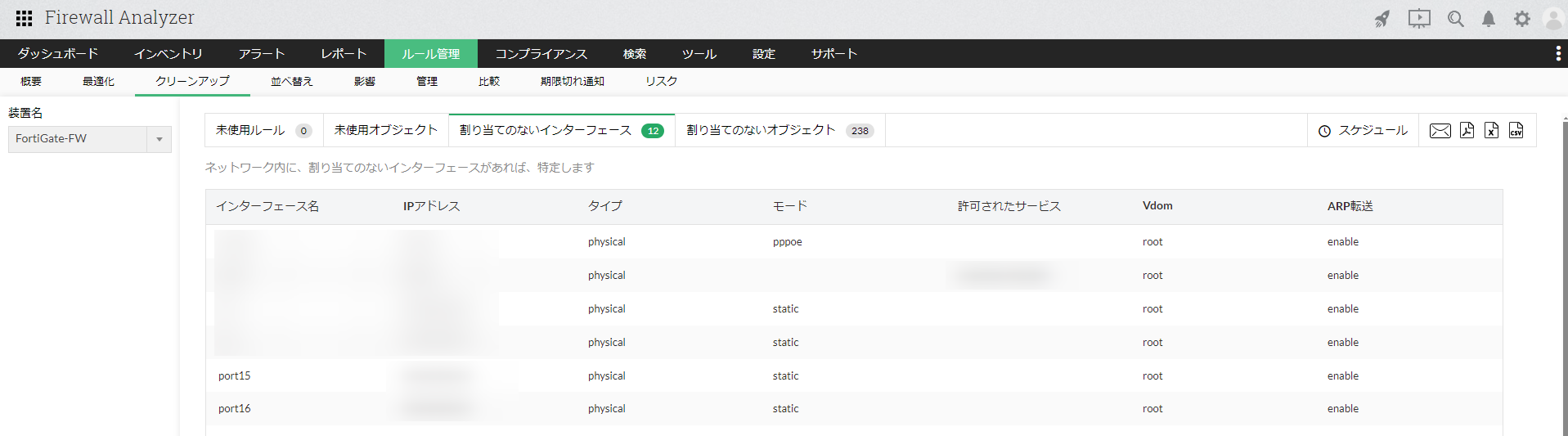Screen dimensions: 1568x436
Task: Open the alerts bell icon
Action: [x=1489, y=19]
